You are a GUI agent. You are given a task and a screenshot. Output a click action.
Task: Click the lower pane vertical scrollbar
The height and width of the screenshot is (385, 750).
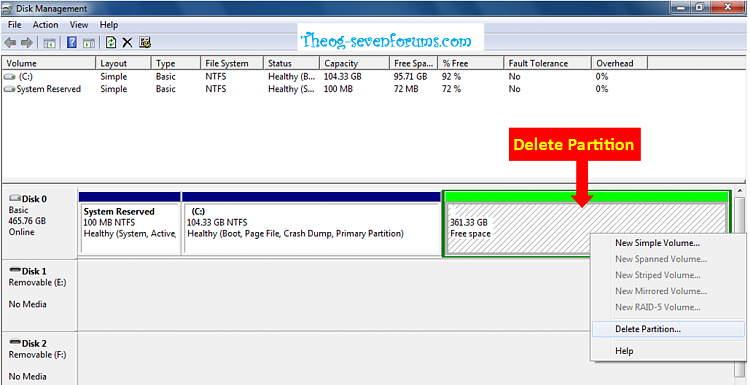[x=739, y=287]
